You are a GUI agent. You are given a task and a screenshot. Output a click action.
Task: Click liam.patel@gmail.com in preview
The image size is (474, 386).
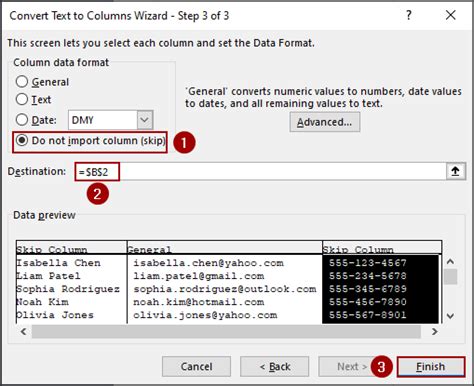click(x=199, y=276)
